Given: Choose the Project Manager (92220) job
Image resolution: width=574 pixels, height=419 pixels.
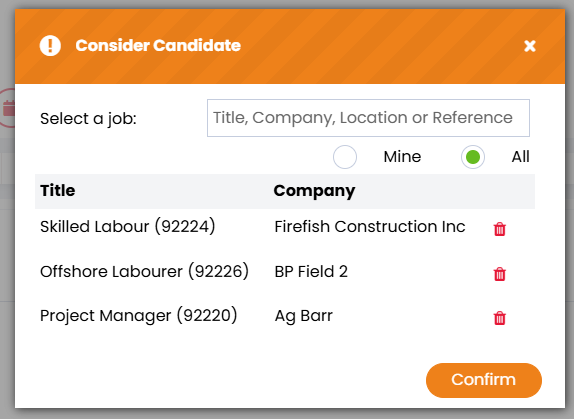Looking at the screenshot, I should click(139, 316).
